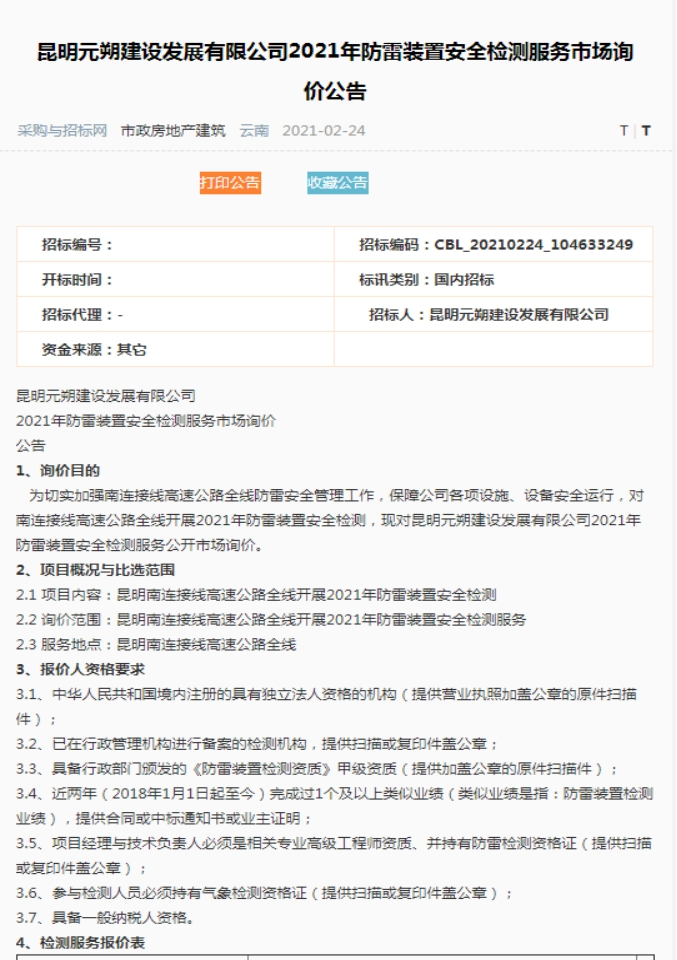Click the 招标编码 CBL_20210224_104633249 cell
677x960 pixels.
(x=494, y=245)
